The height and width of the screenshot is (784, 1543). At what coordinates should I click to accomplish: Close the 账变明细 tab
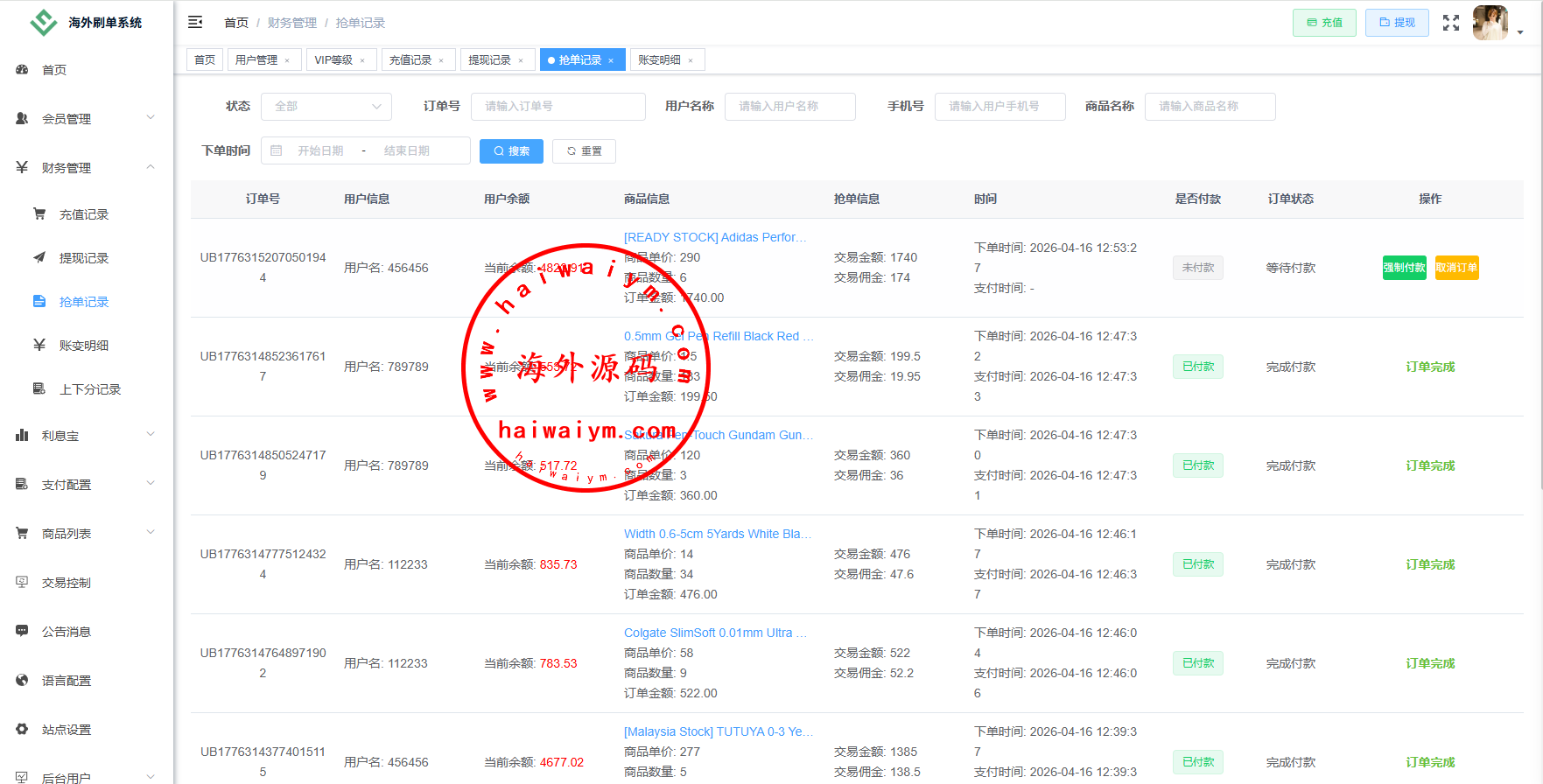click(x=691, y=60)
